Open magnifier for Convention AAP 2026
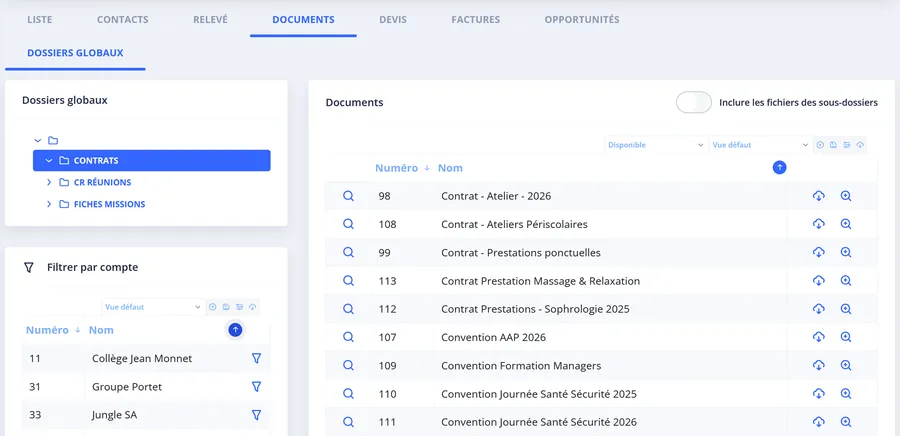Viewport: 900px width, 436px height. click(x=348, y=337)
